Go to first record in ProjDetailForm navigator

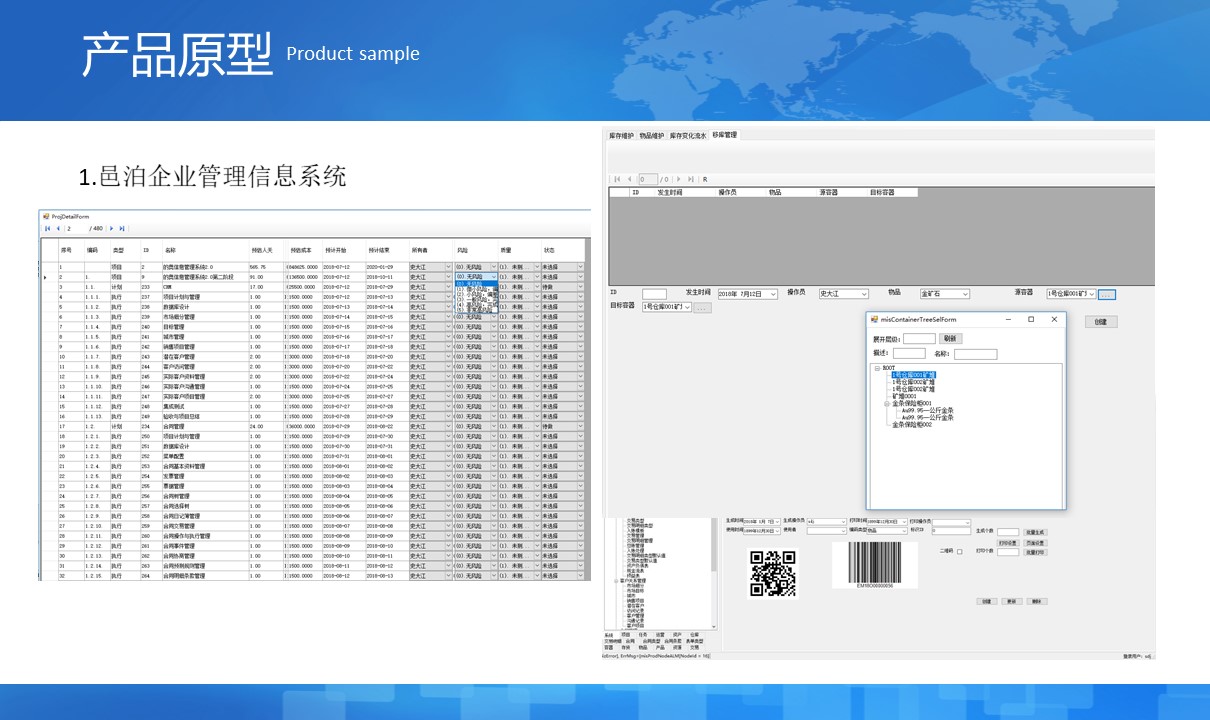pos(47,228)
